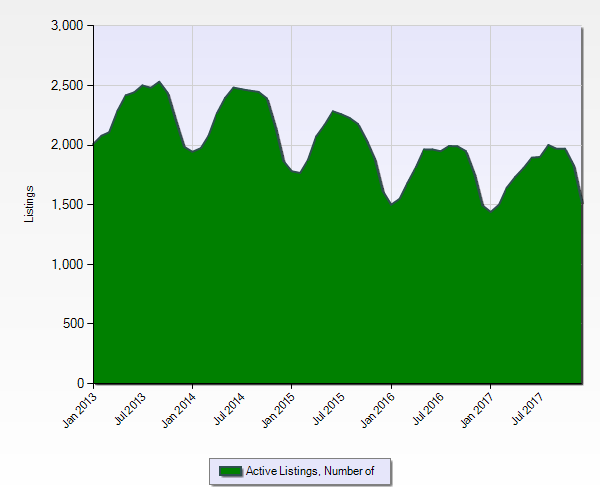Click the 2,500 y-axis label
600x500 pixels.
[67, 85]
